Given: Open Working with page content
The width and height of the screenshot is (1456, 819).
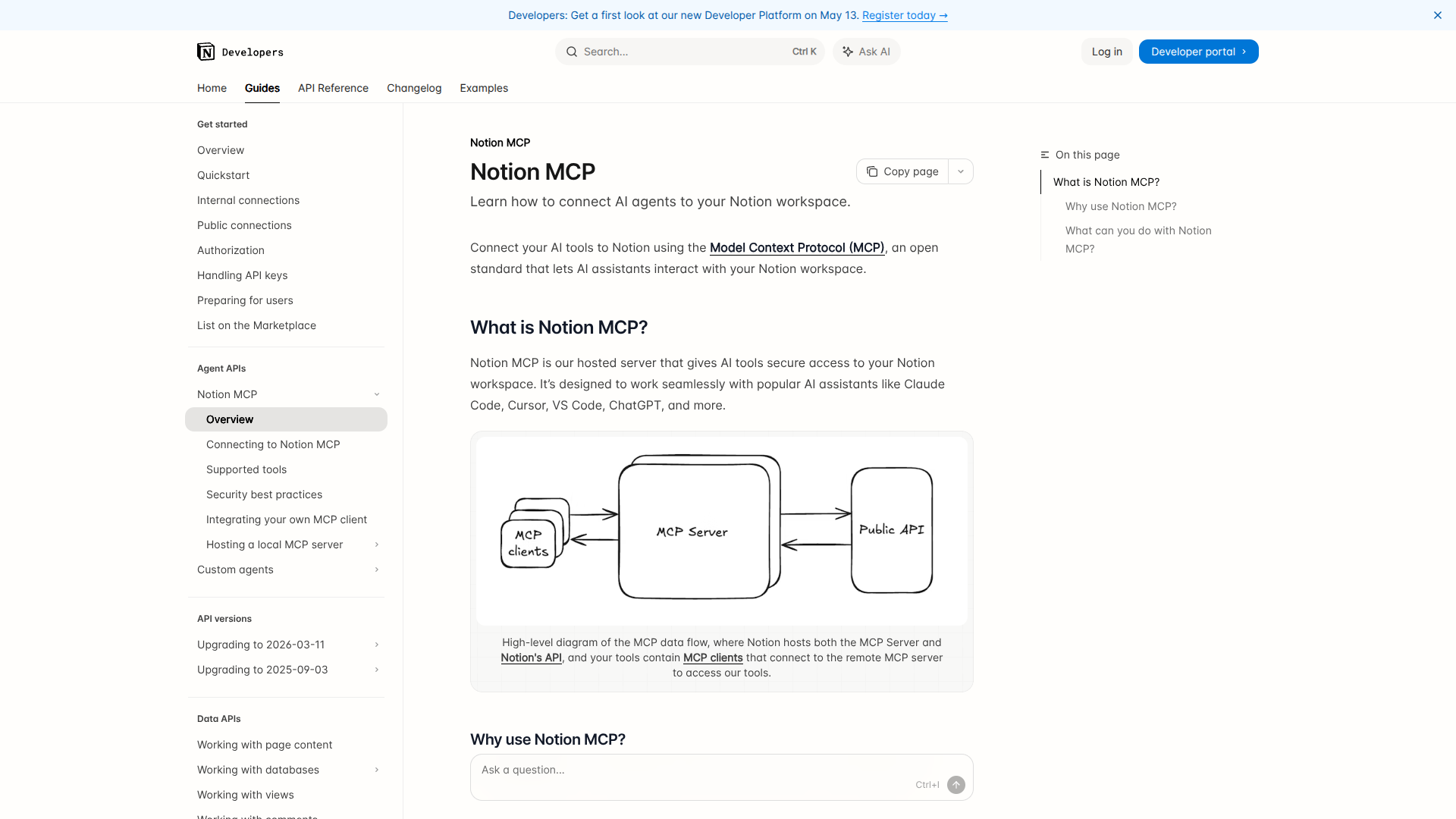Looking at the screenshot, I should [265, 745].
